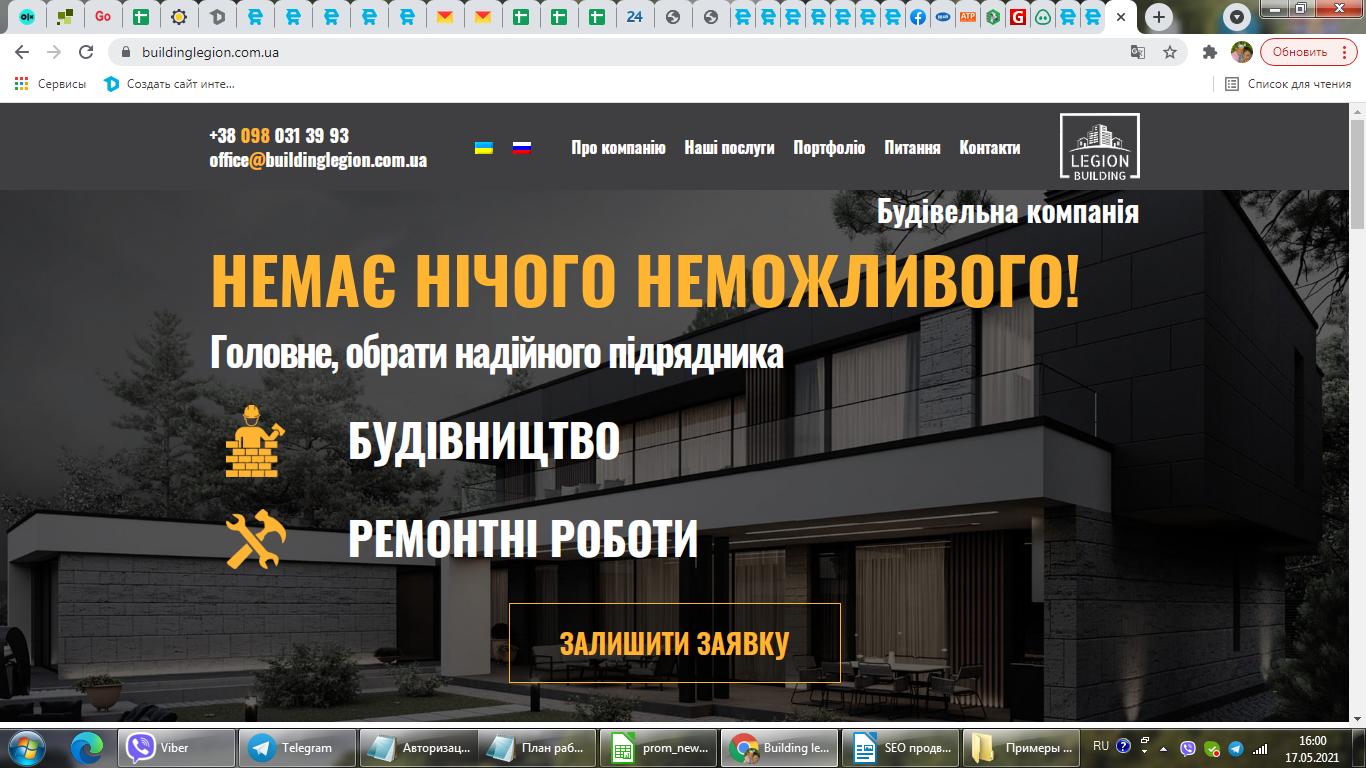Open the Наші послуги menu item

click(x=729, y=148)
